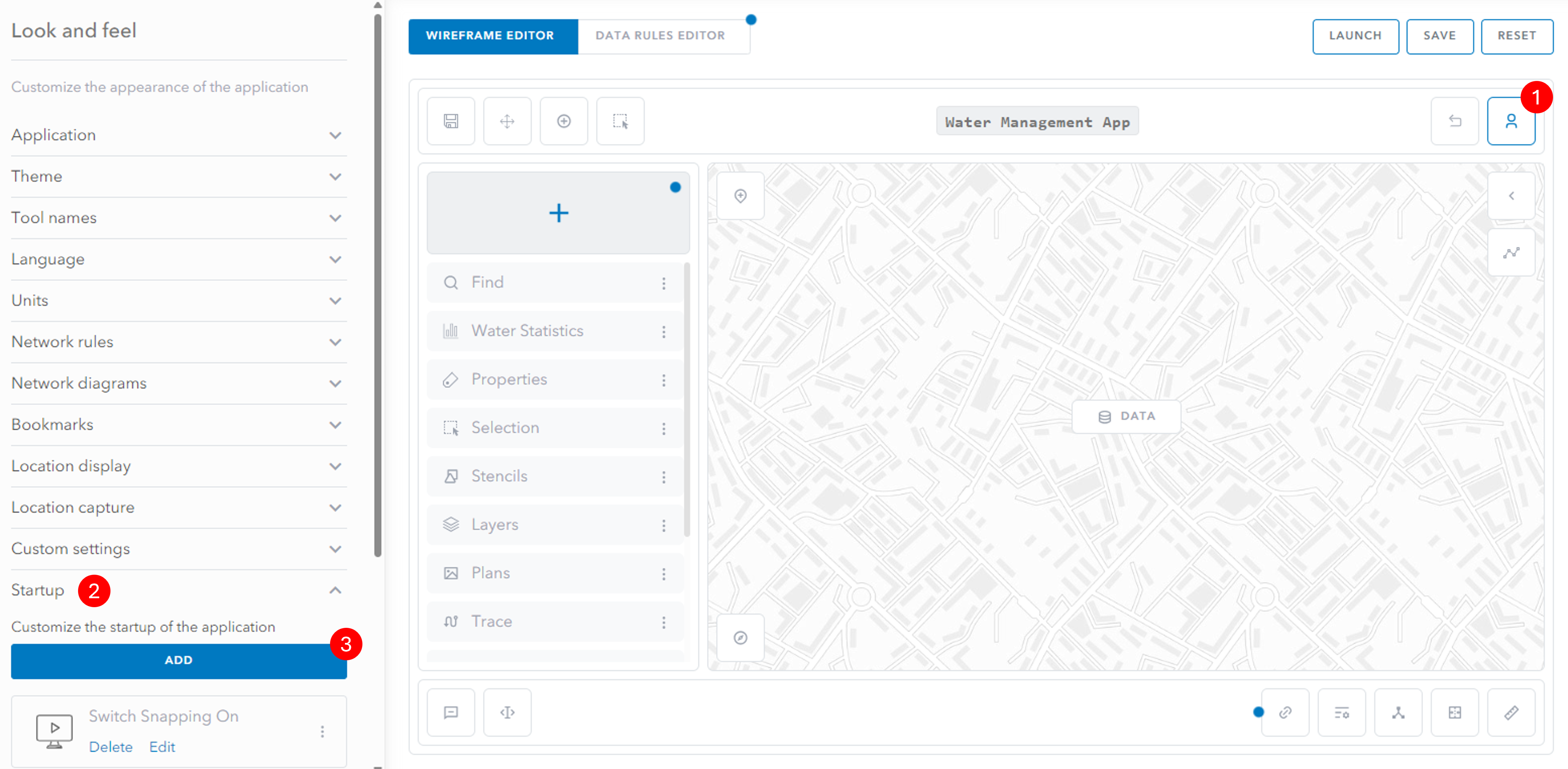Viewport: 1568px width, 769px height.
Task: Click the link chain icon in bottom bar
Action: click(x=1285, y=712)
